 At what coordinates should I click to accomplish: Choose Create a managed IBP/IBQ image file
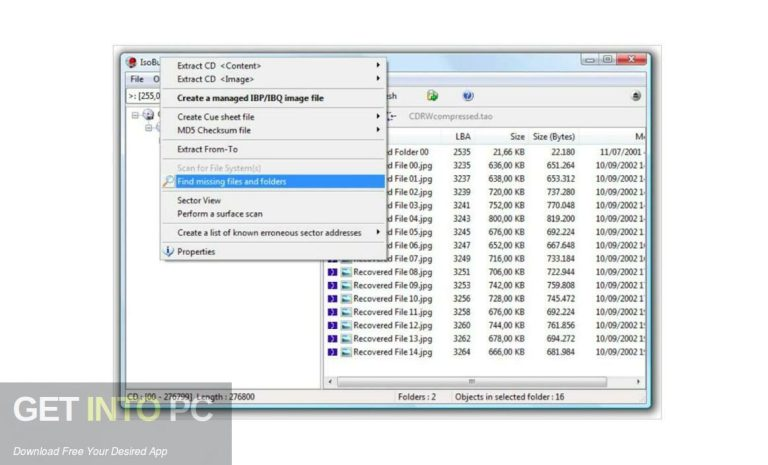tap(250, 98)
